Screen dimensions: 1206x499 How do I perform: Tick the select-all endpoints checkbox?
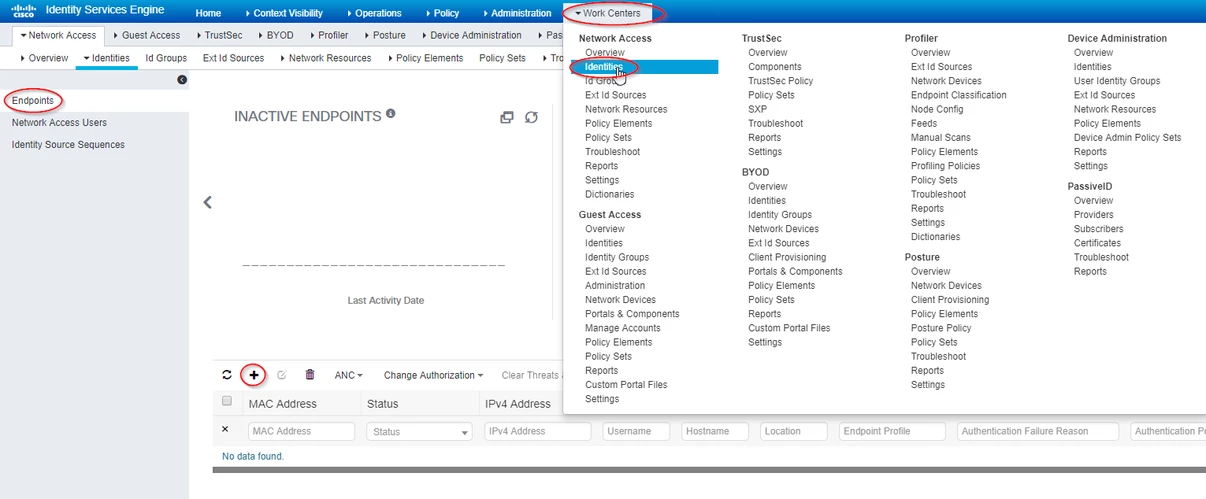[x=227, y=401]
